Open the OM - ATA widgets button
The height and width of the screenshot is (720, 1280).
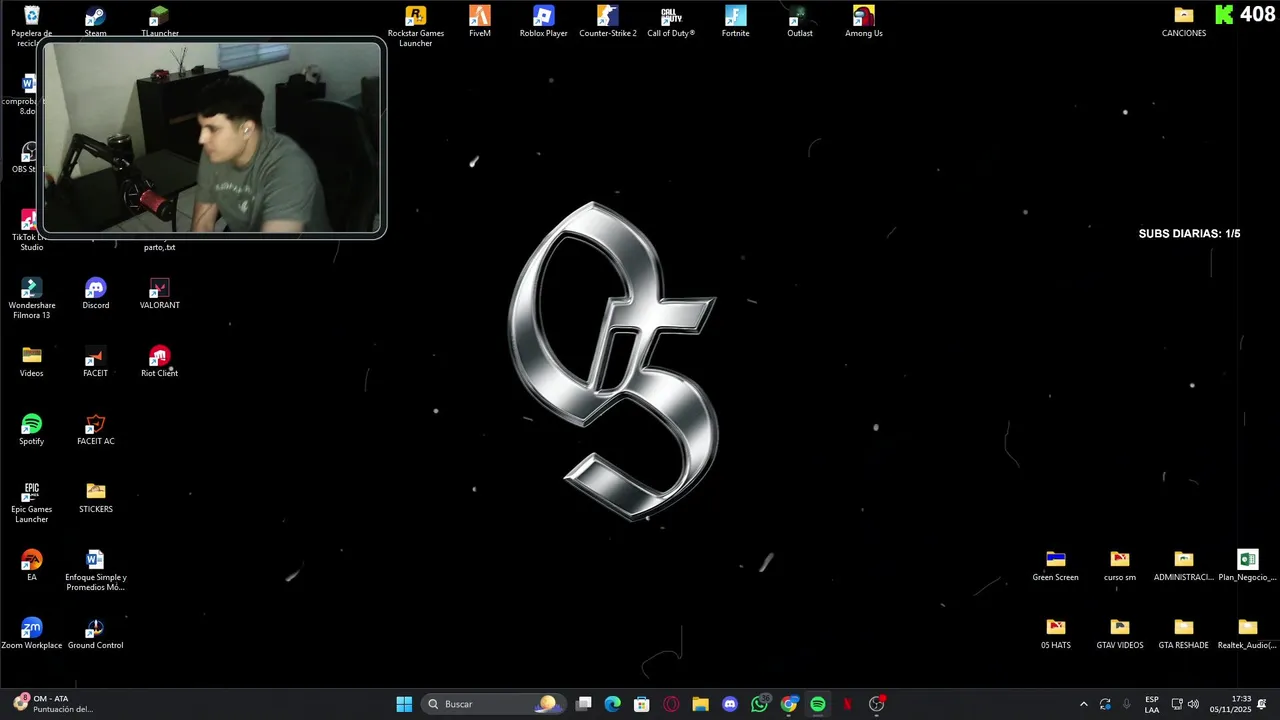(x=55, y=704)
